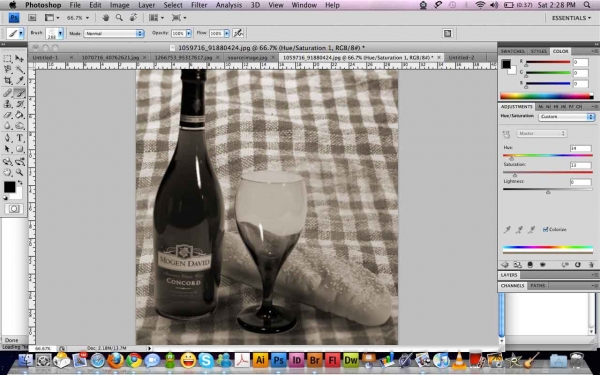Open the Filter menu

(199, 5)
